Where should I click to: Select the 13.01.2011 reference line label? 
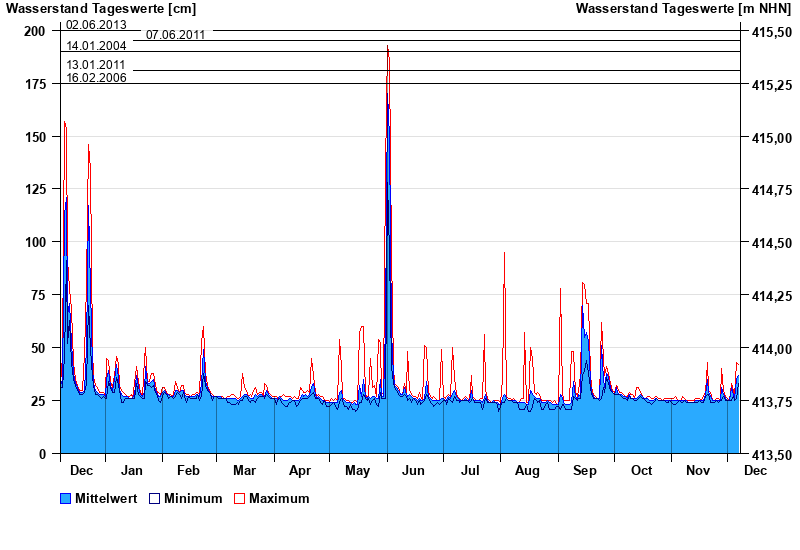(96, 65)
